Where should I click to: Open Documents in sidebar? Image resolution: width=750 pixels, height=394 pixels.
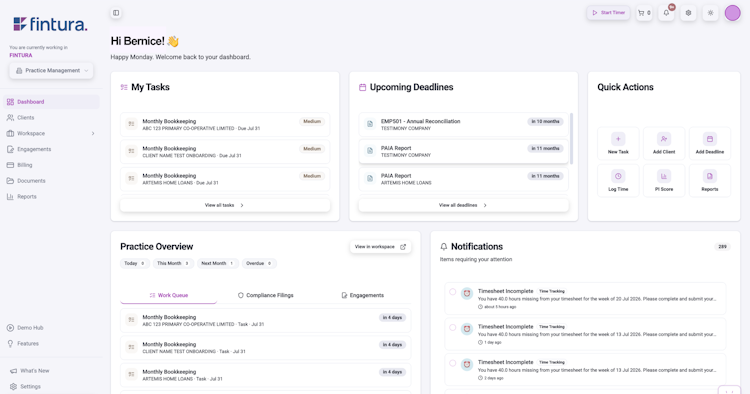click(x=51, y=181)
